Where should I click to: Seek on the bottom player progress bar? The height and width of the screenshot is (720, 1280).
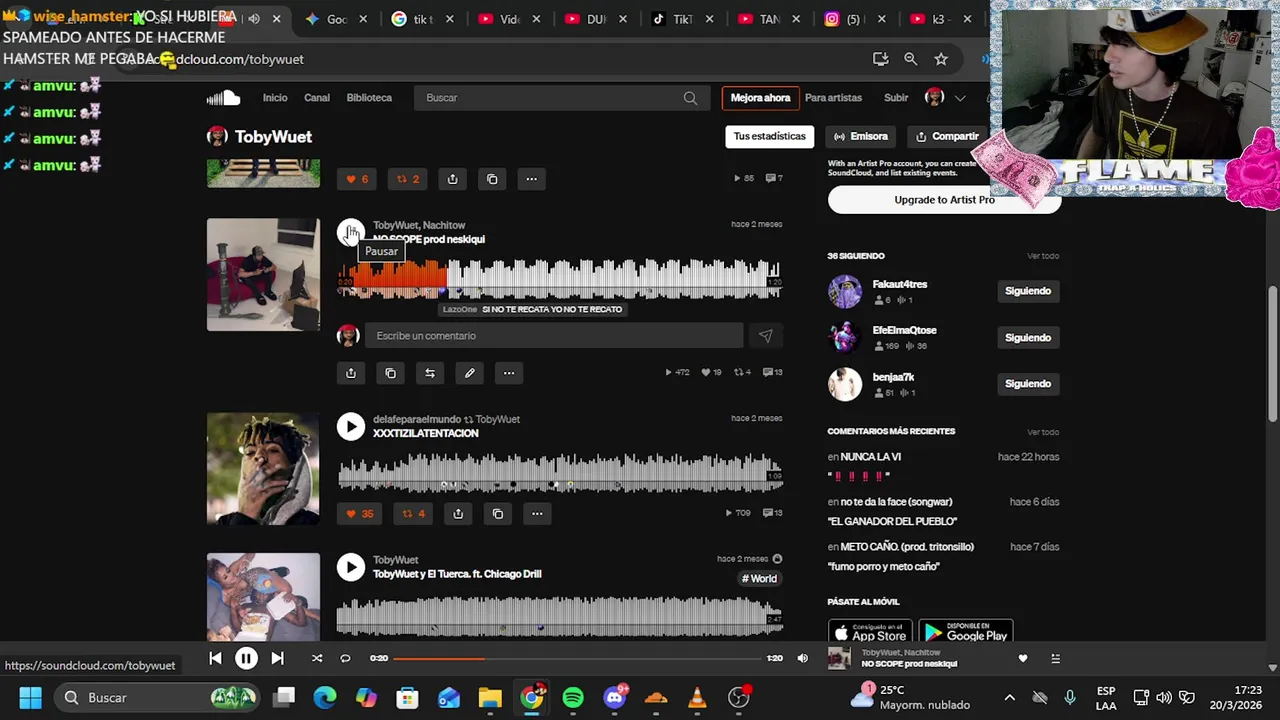pos(577,658)
